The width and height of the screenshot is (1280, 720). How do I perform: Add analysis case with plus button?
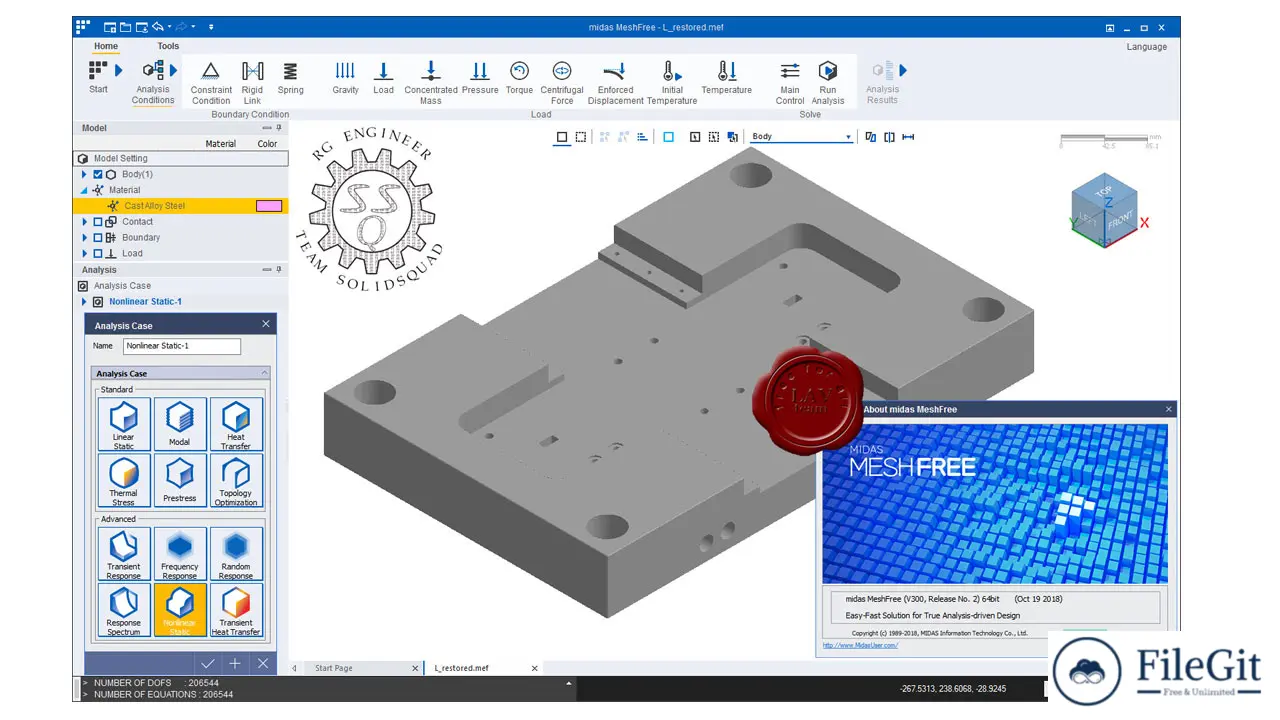click(x=235, y=663)
